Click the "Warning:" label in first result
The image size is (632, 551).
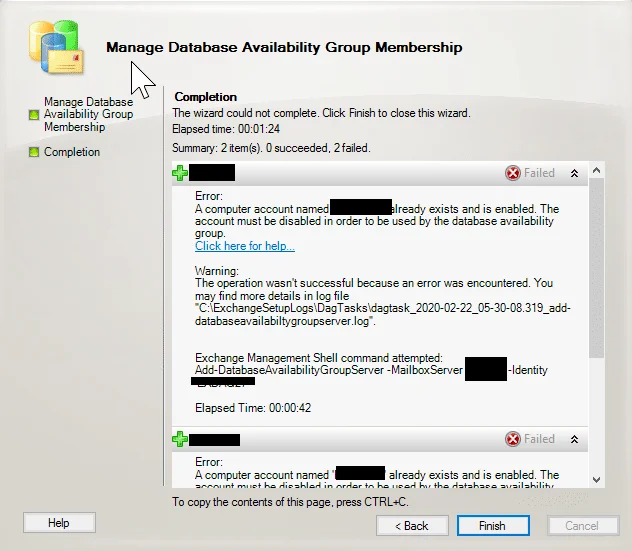pyautogui.click(x=217, y=271)
